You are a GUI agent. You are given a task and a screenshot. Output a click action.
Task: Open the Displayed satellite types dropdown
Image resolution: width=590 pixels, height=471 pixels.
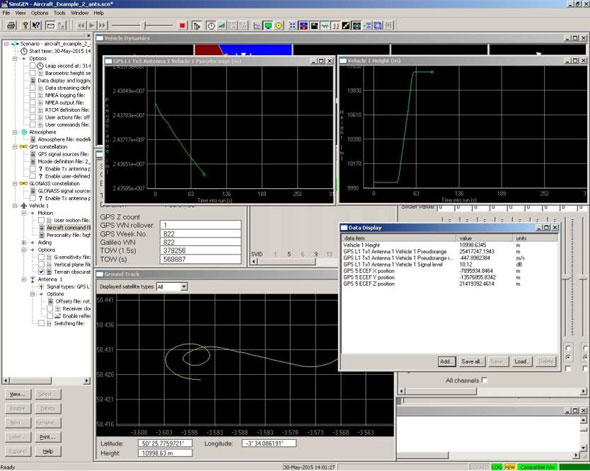tap(184, 287)
